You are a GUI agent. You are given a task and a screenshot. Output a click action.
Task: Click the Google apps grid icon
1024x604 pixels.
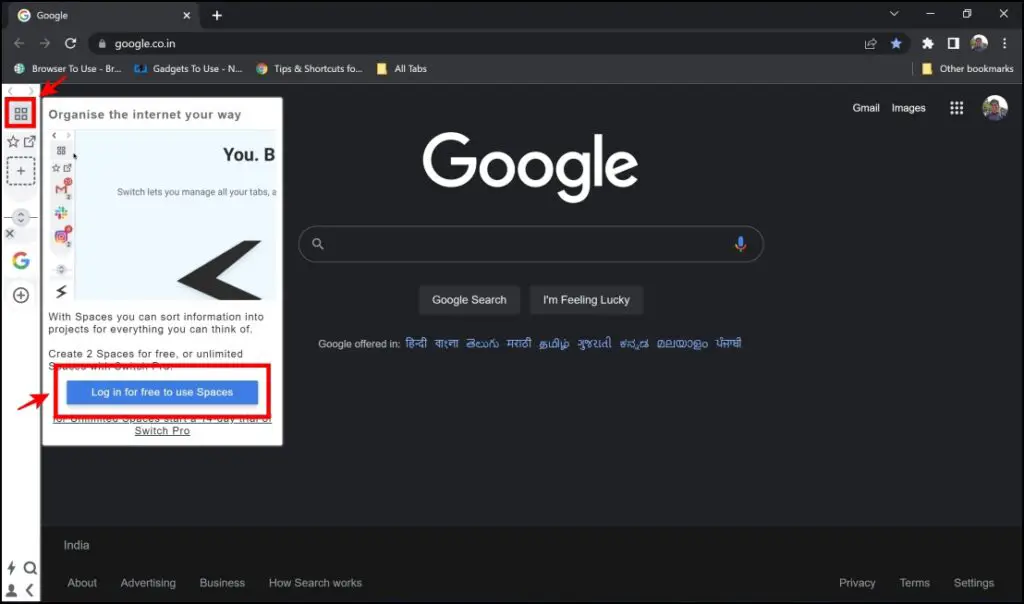(x=956, y=108)
